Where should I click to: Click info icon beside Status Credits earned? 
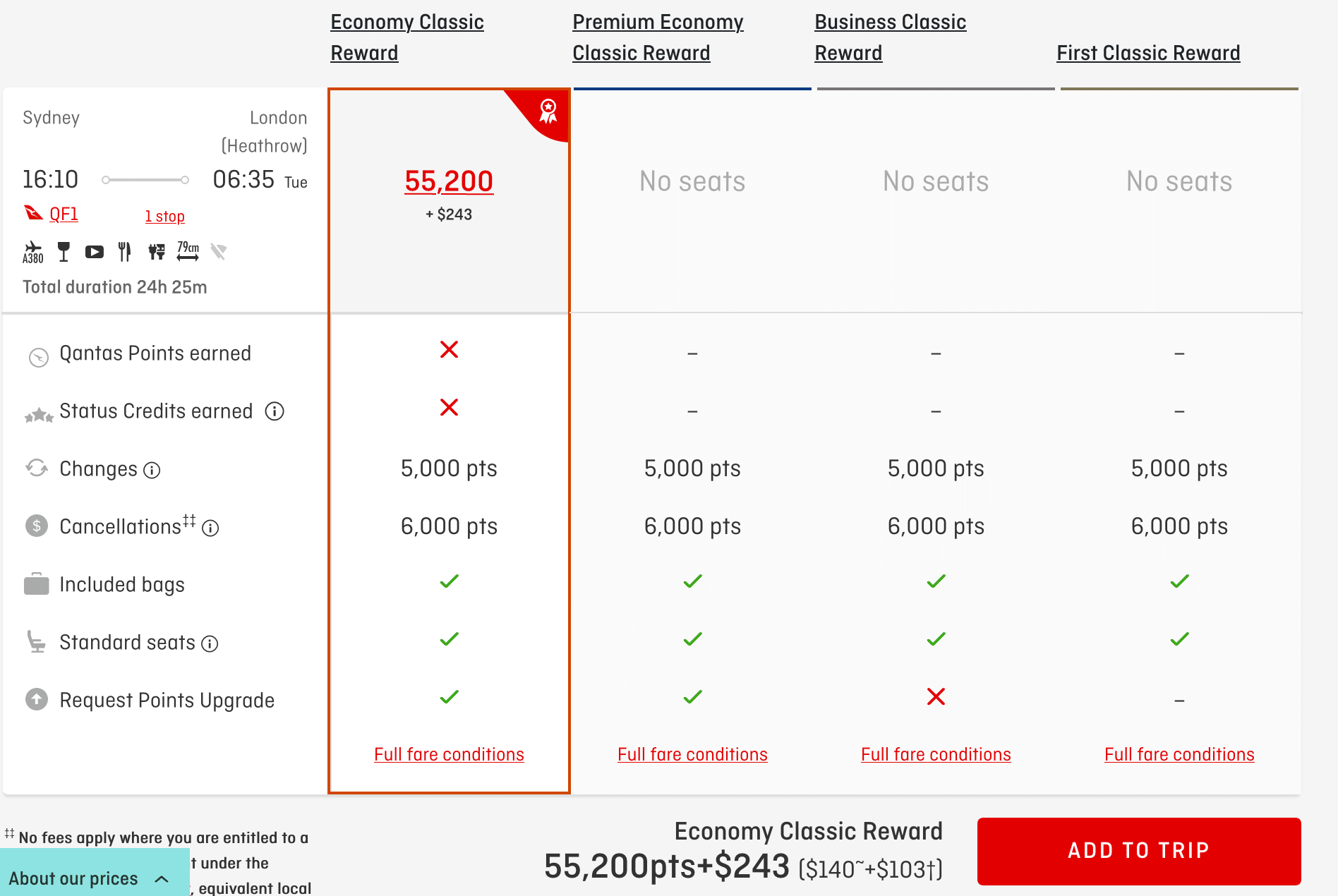(x=275, y=411)
